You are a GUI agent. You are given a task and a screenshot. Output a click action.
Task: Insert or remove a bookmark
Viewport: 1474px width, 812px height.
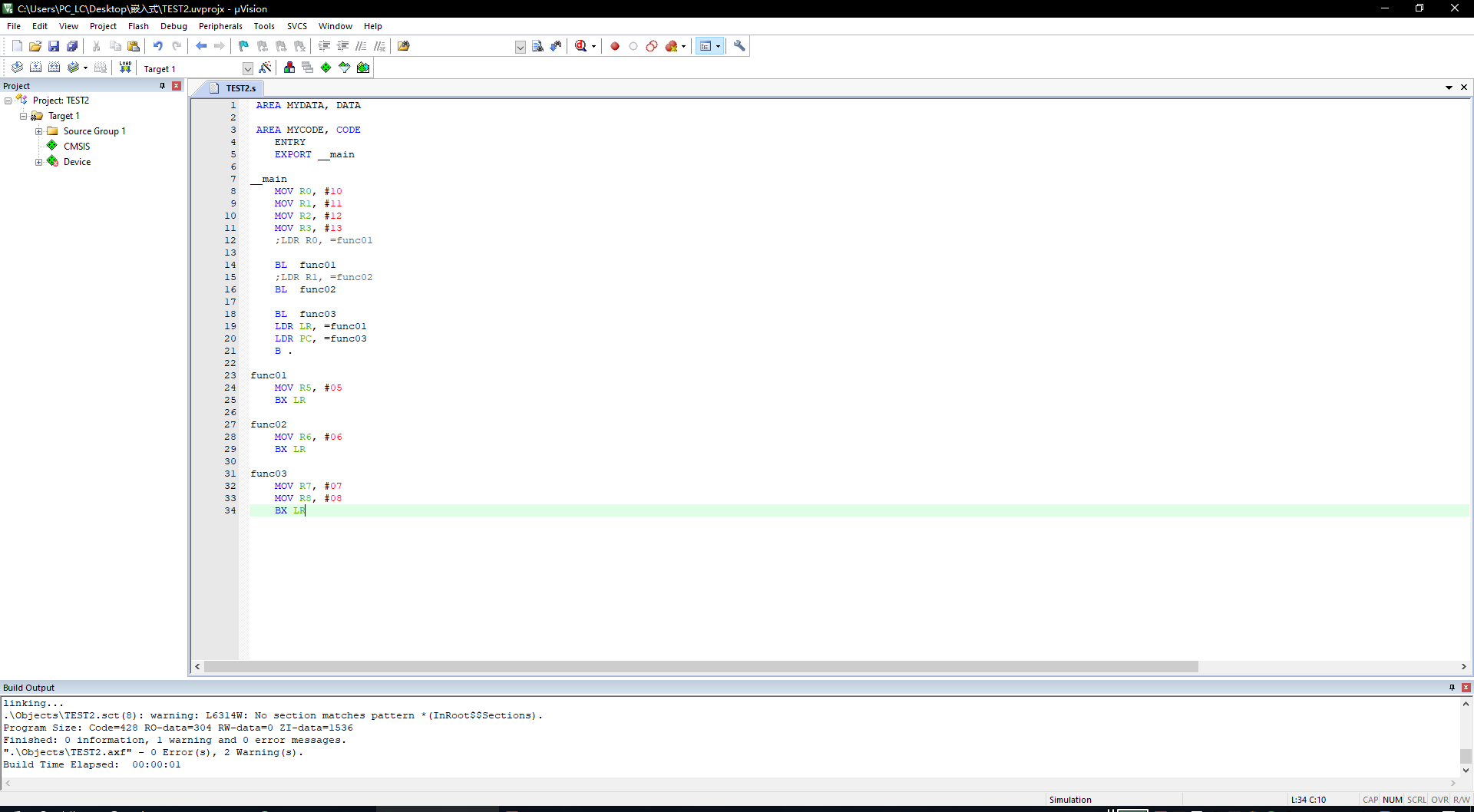[244, 46]
